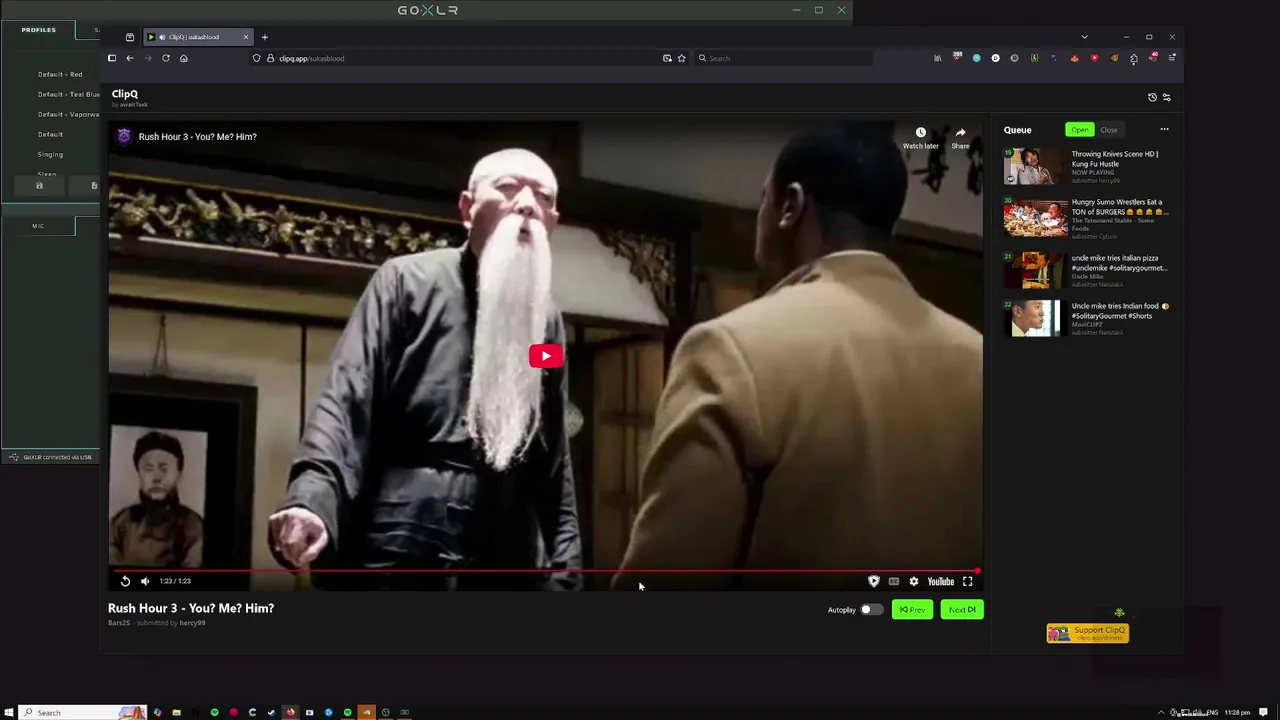Open the Queue three-dot options menu

[1164, 129]
